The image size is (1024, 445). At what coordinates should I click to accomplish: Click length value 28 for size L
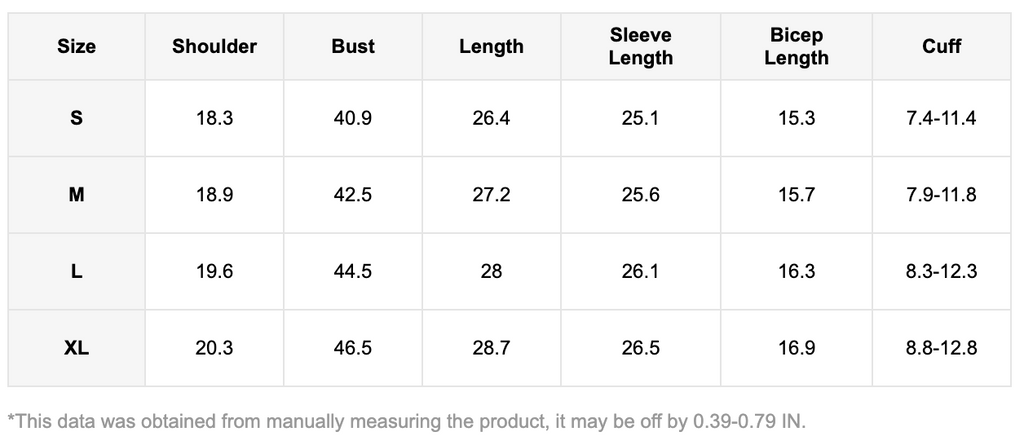click(491, 271)
